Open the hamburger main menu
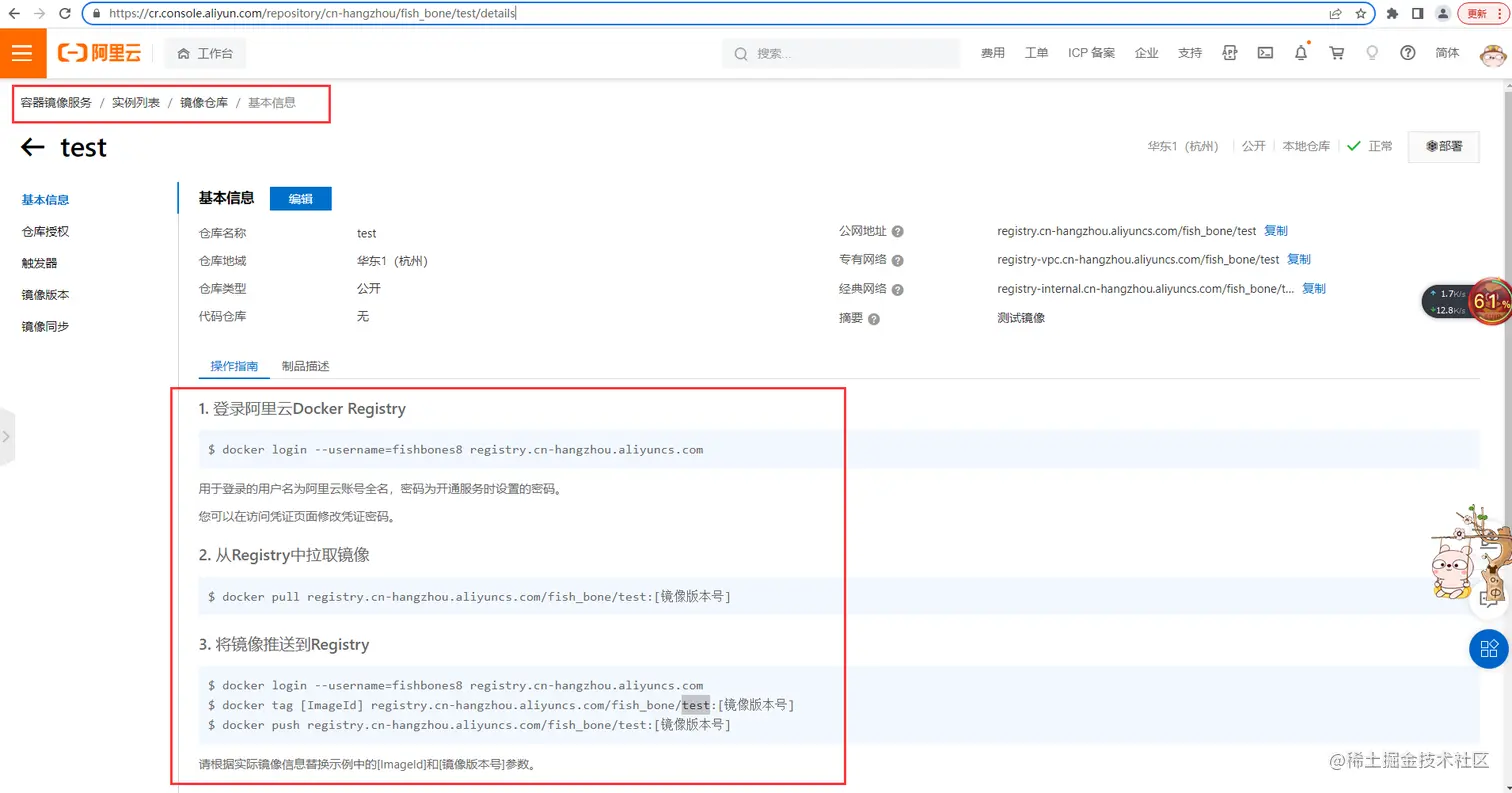 (x=23, y=53)
